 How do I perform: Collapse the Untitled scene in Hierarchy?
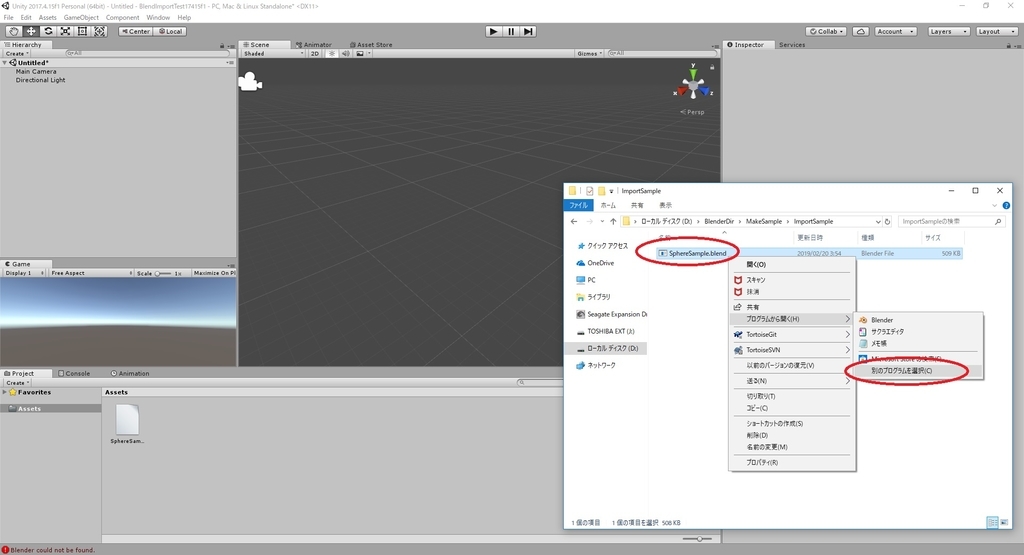(x=5, y=63)
